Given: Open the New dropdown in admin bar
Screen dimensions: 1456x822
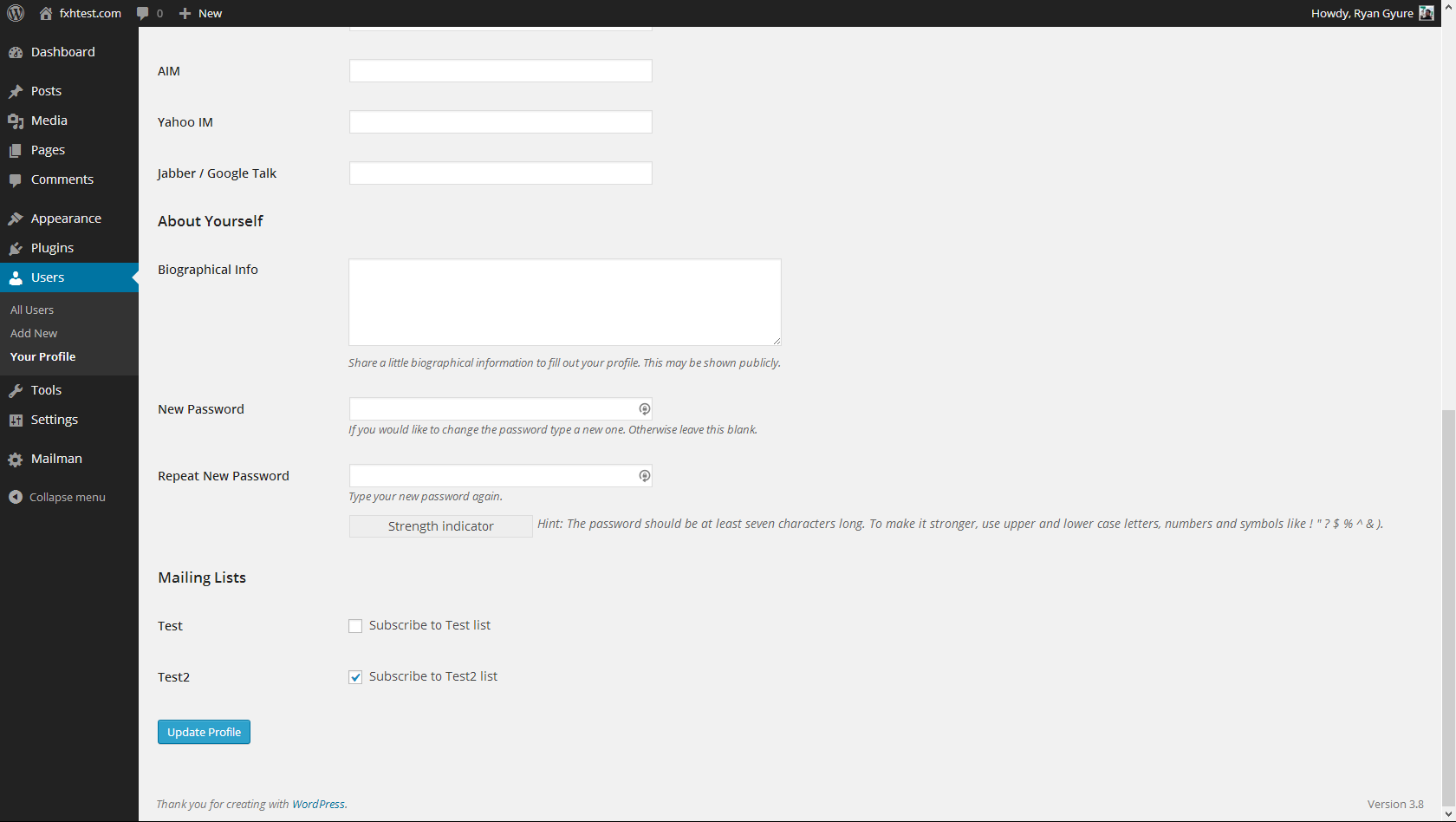Looking at the screenshot, I should [200, 13].
